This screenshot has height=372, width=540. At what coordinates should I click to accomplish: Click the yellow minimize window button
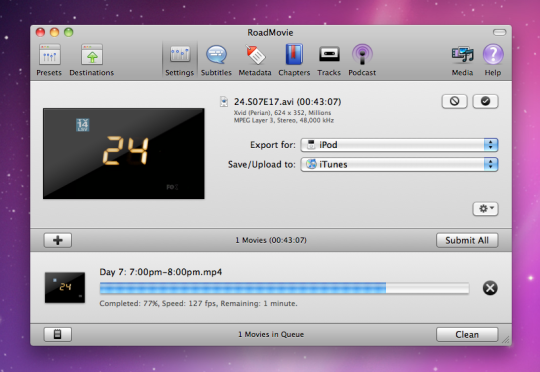(54, 32)
